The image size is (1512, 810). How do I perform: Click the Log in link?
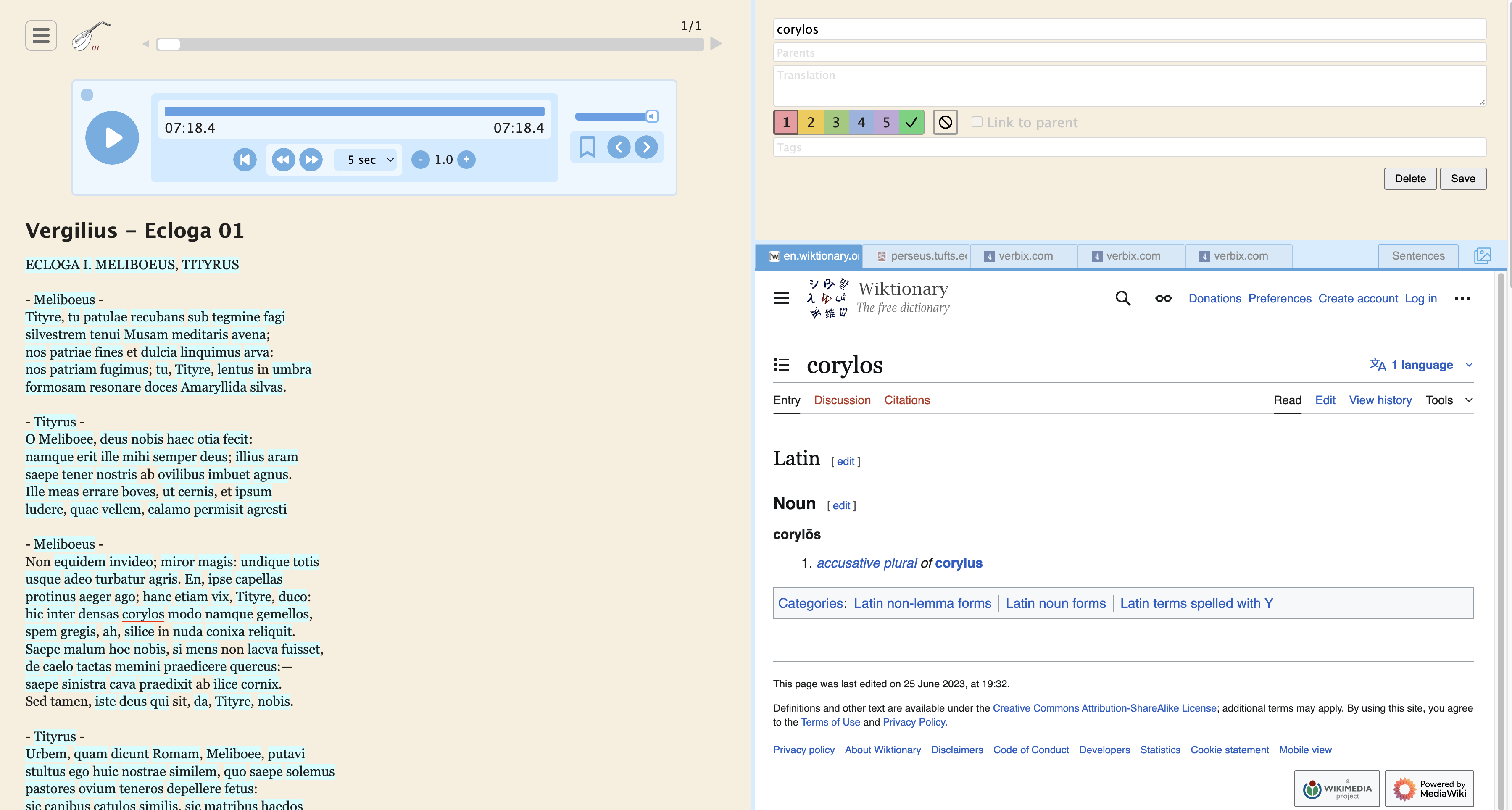pyautogui.click(x=1420, y=299)
